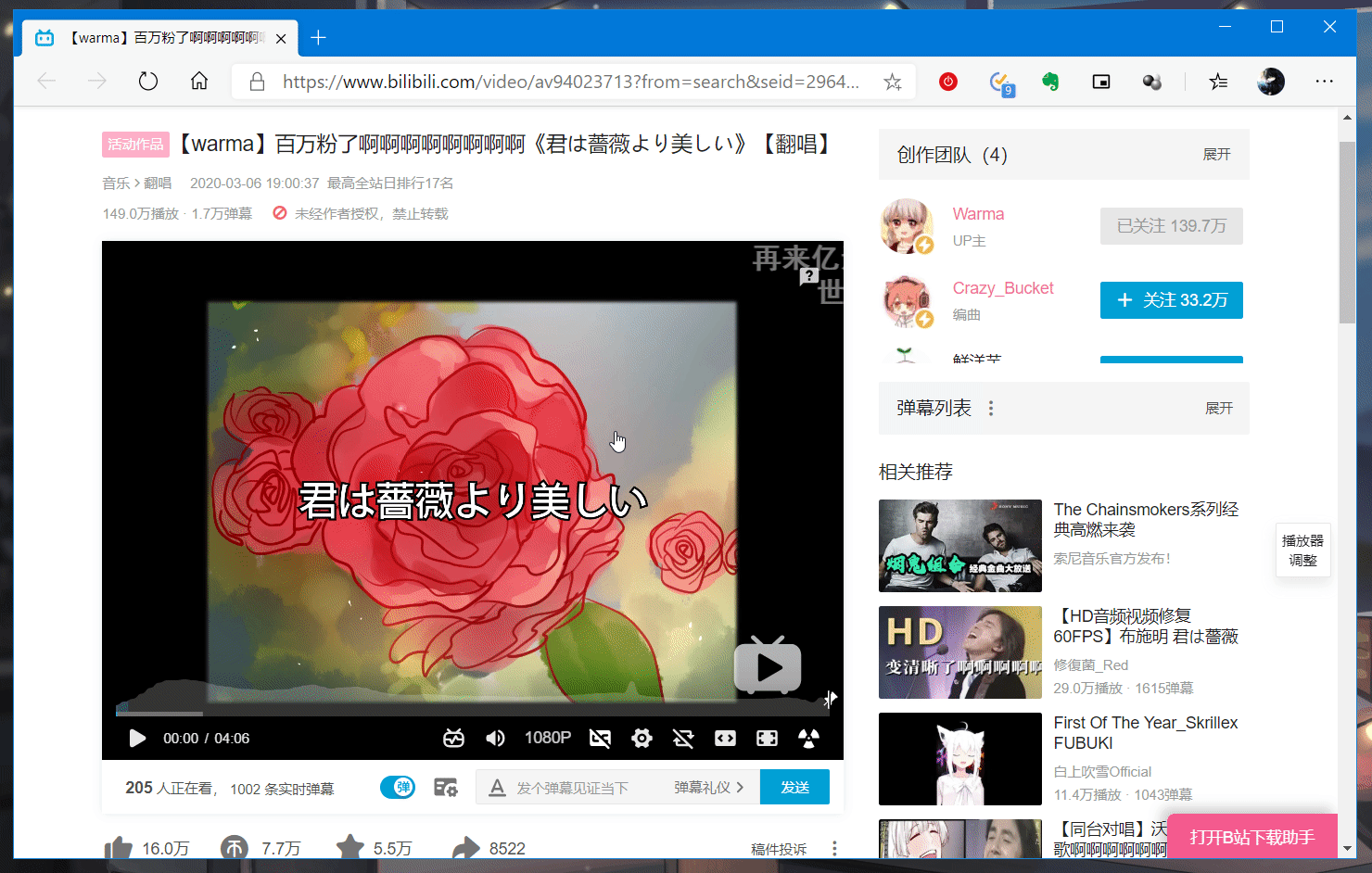This screenshot has width=1372, height=873.
Task: Like the video with thumbs-up icon
Action: pyautogui.click(x=119, y=848)
